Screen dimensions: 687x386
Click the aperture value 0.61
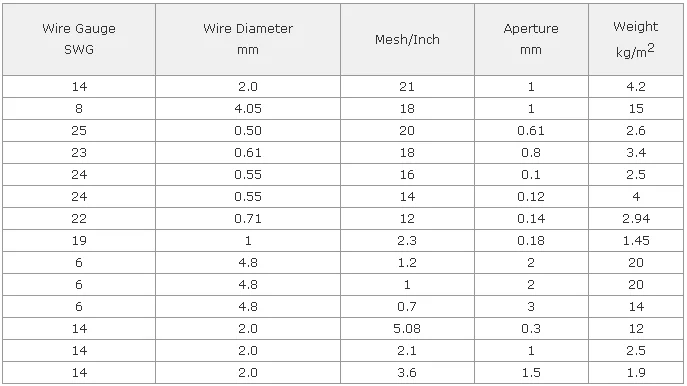coord(531,131)
